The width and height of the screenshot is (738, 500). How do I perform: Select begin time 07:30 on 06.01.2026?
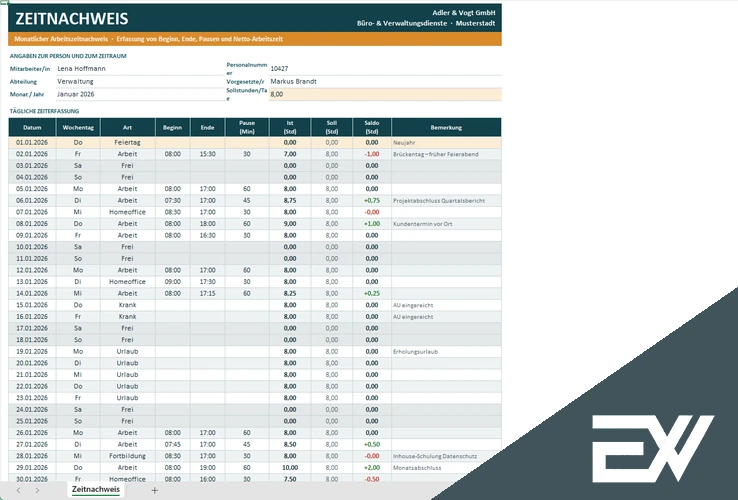coord(173,201)
